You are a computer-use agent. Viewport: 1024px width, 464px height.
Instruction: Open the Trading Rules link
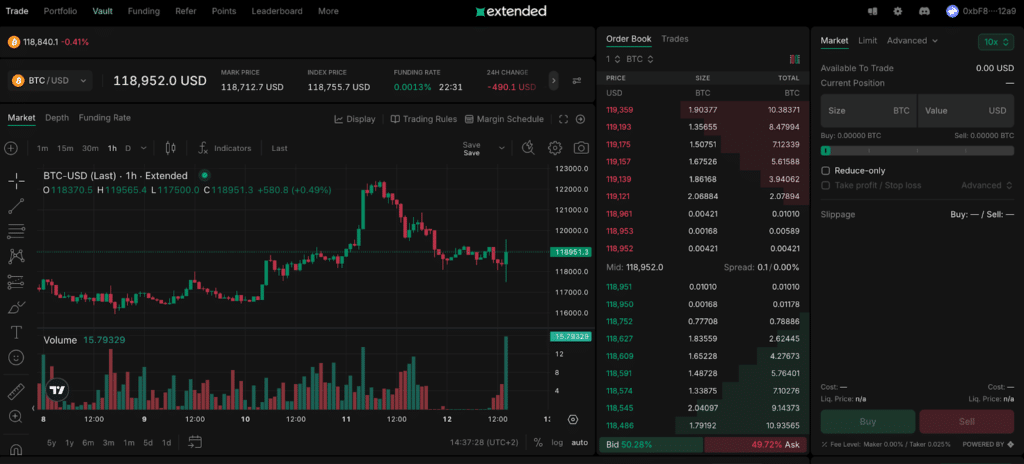point(423,119)
